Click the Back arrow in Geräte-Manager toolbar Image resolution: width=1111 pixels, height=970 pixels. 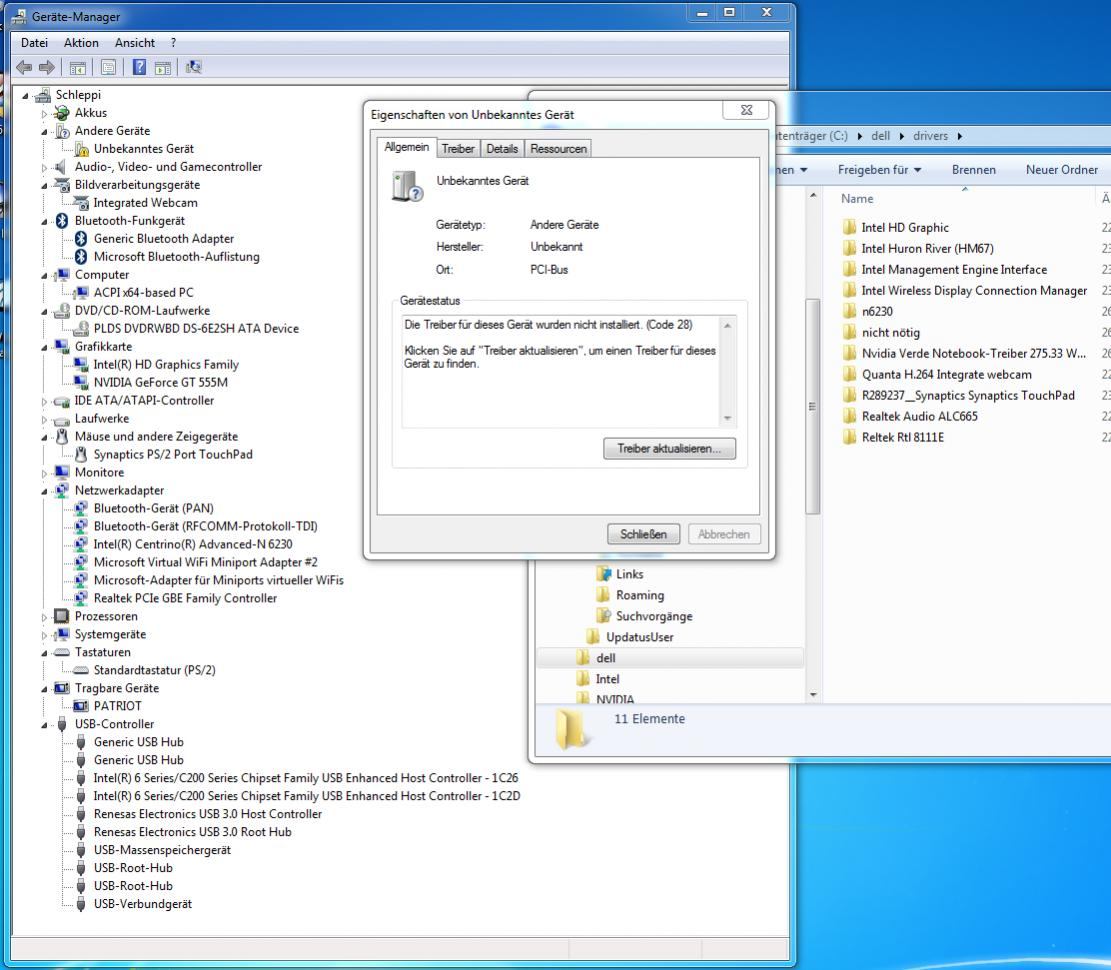pyautogui.click(x=24, y=67)
